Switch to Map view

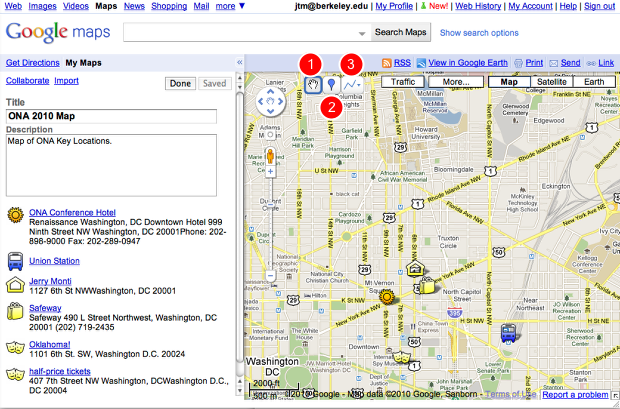(x=509, y=82)
